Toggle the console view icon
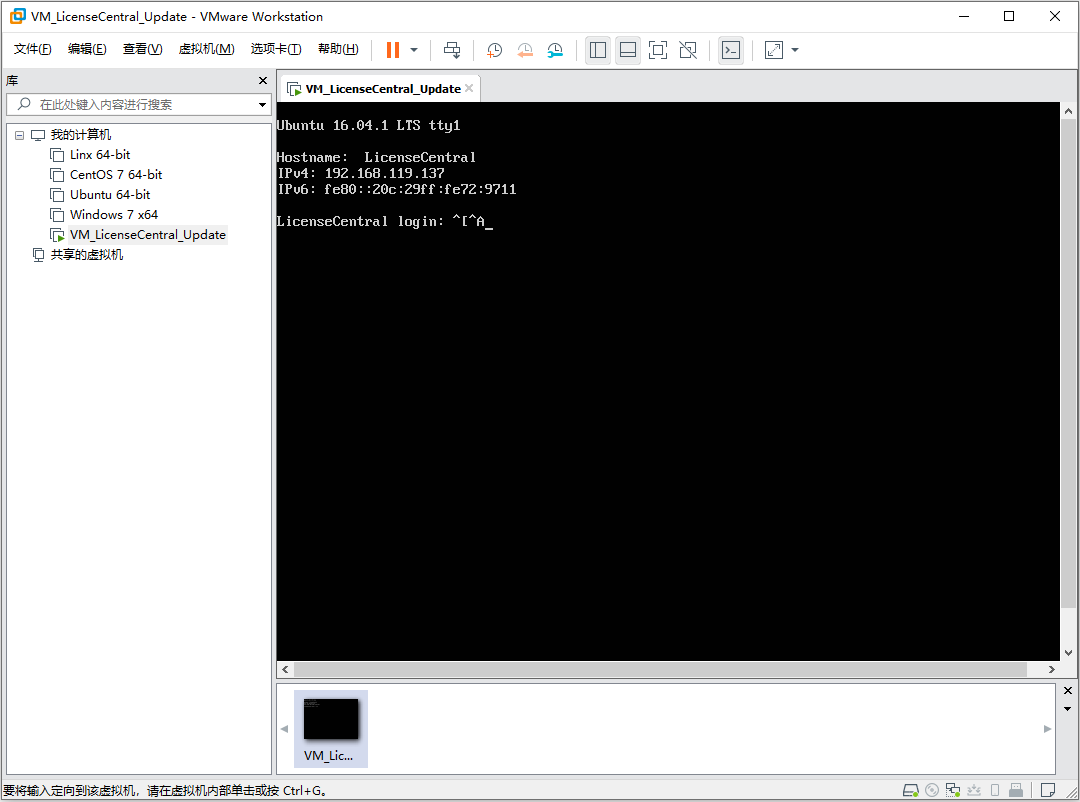Image resolution: width=1080 pixels, height=802 pixels. coord(731,50)
